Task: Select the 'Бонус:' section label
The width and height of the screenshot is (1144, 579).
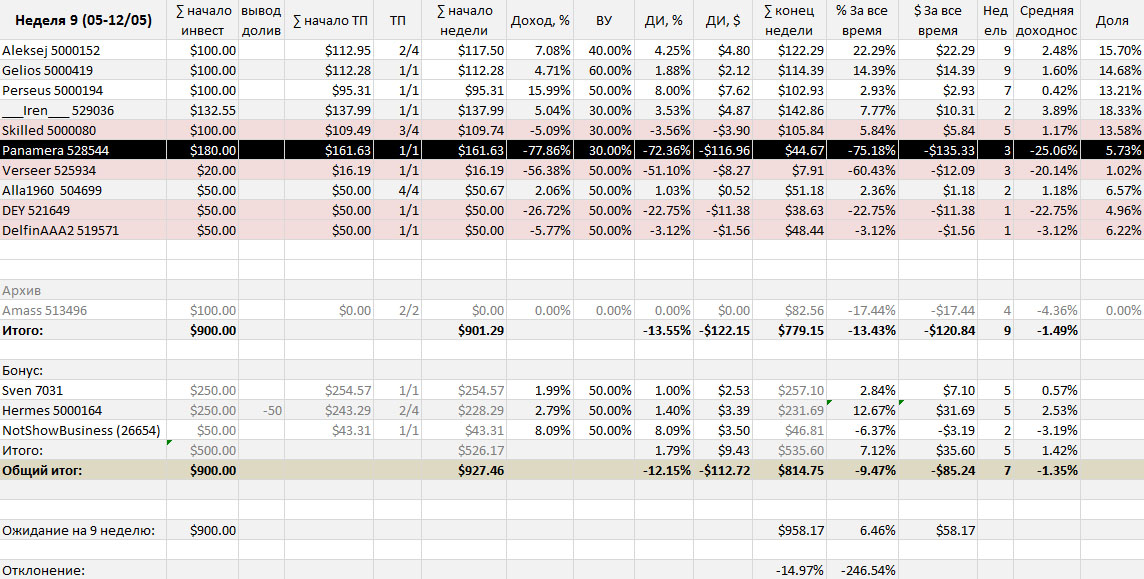Action: 83,370
